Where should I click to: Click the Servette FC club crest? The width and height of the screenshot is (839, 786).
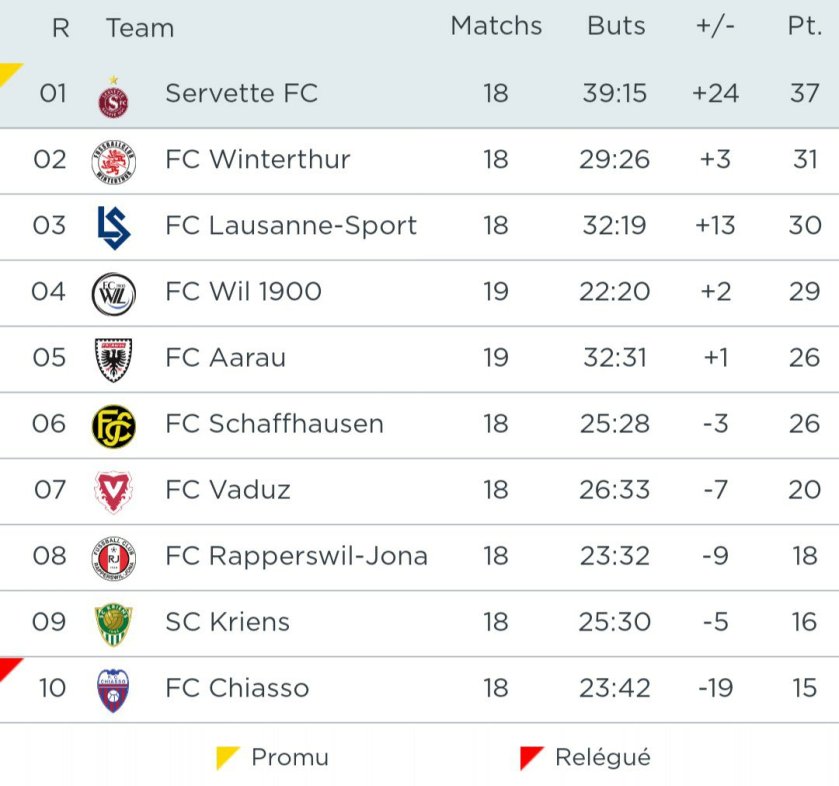coord(113,98)
